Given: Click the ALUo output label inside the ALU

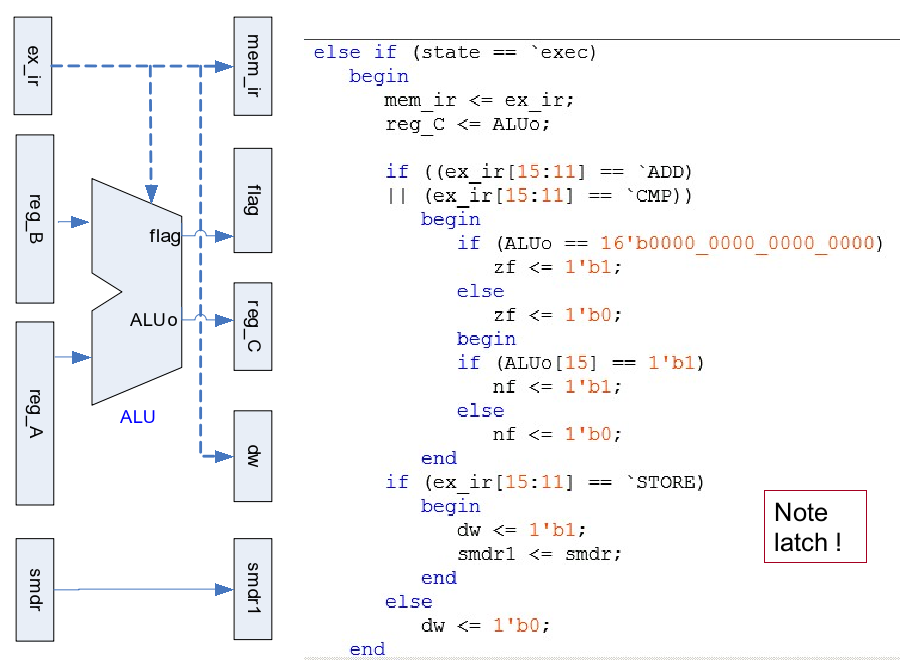Looking at the screenshot, I should [x=153, y=320].
